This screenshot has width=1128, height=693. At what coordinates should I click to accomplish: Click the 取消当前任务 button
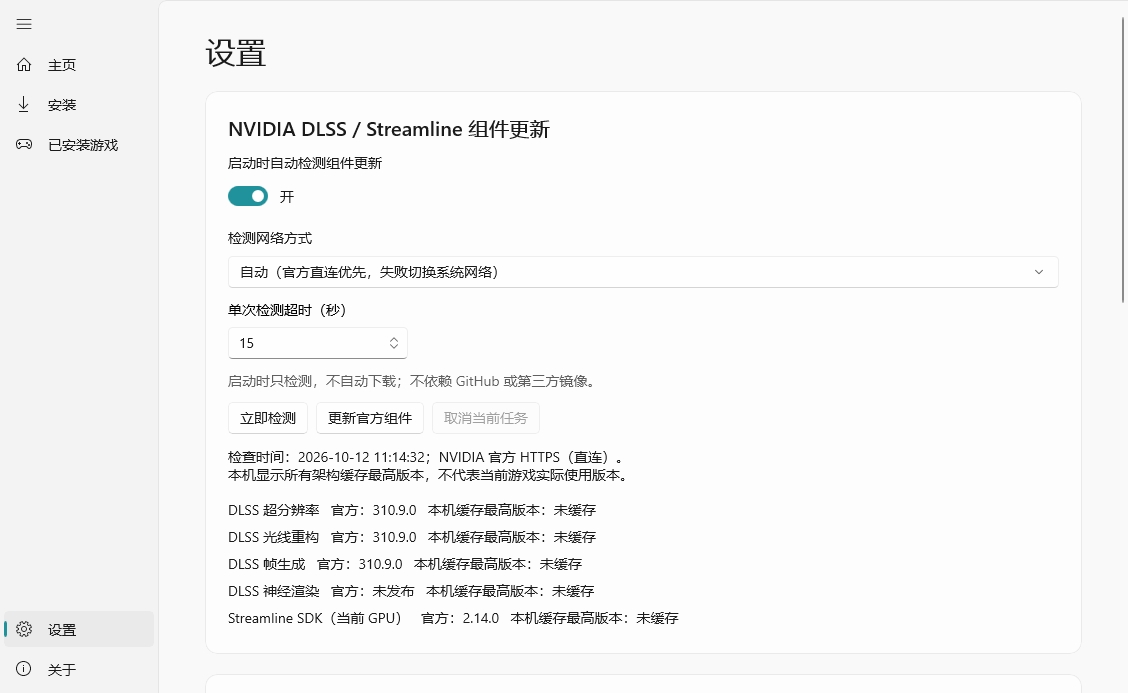(486, 418)
